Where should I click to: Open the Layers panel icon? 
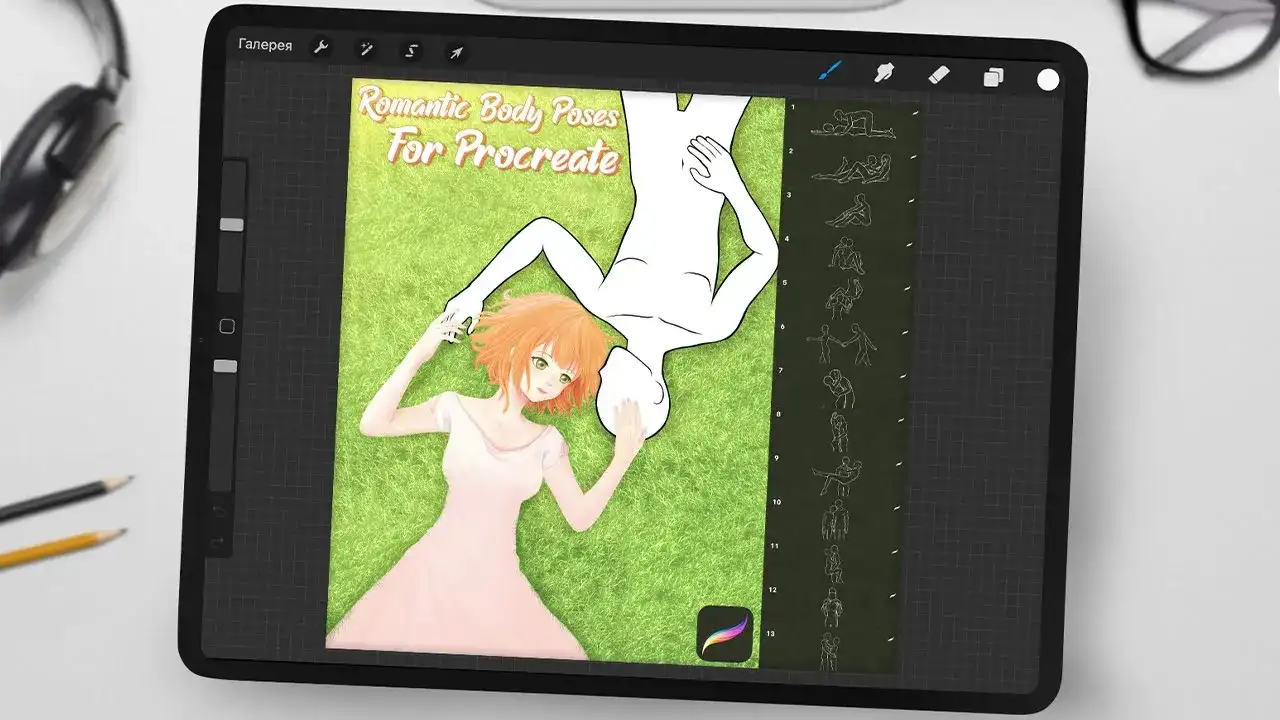pos(993,77)
